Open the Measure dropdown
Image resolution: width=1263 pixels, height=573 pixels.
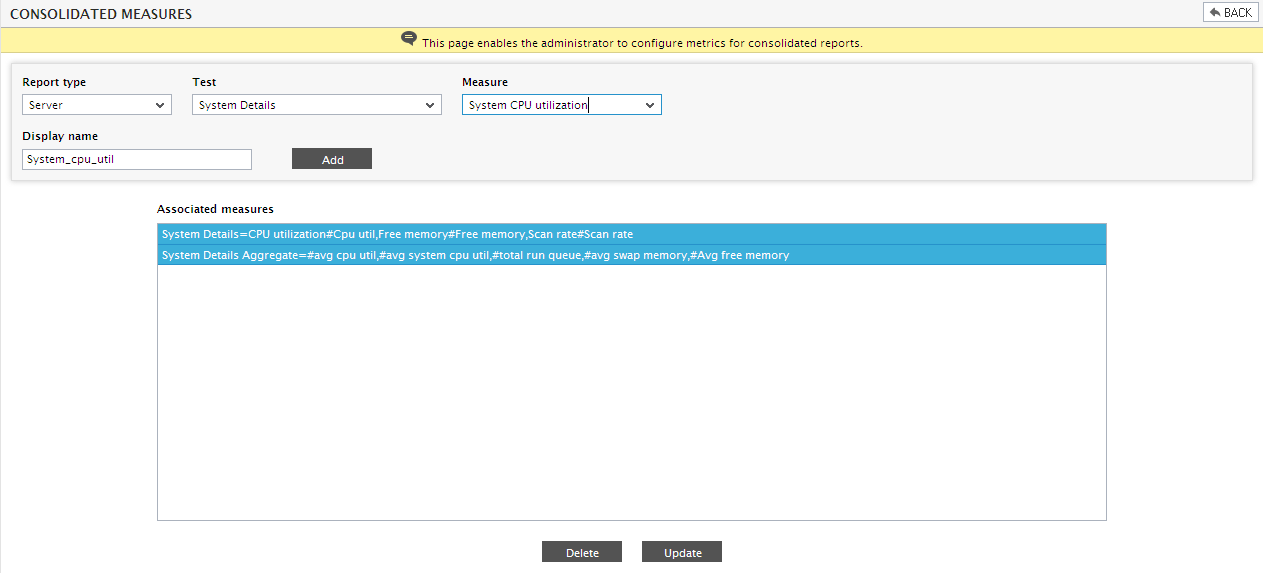coord(562,105)
